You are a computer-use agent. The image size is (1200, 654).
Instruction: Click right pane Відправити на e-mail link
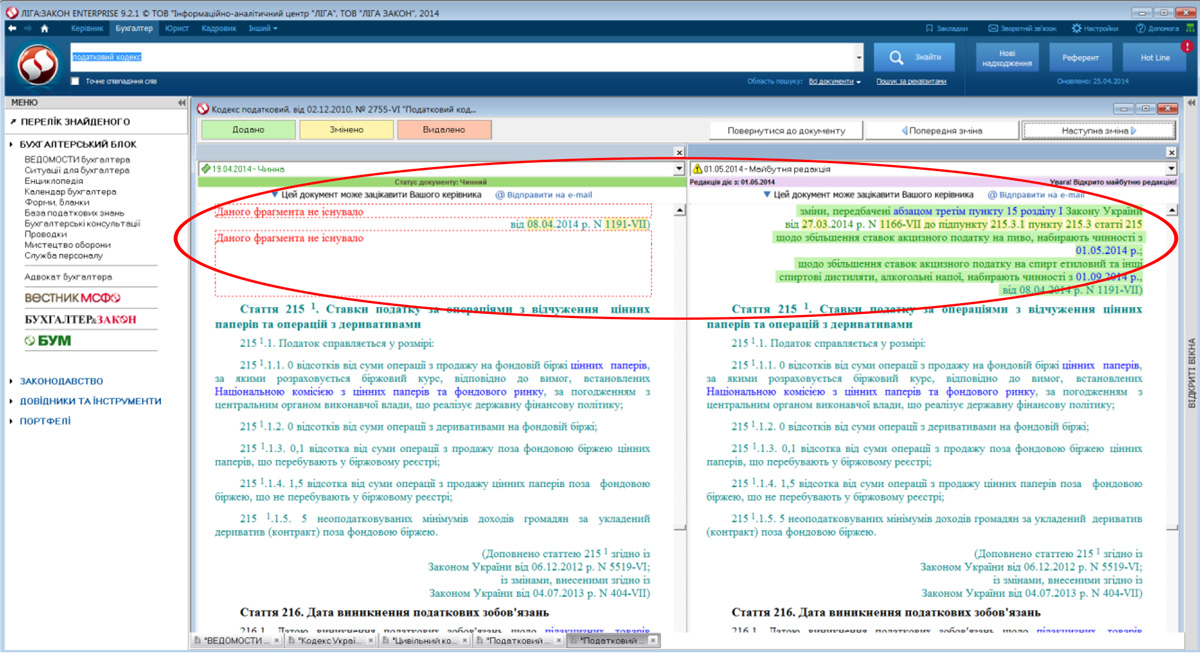tap(1036, 194)
